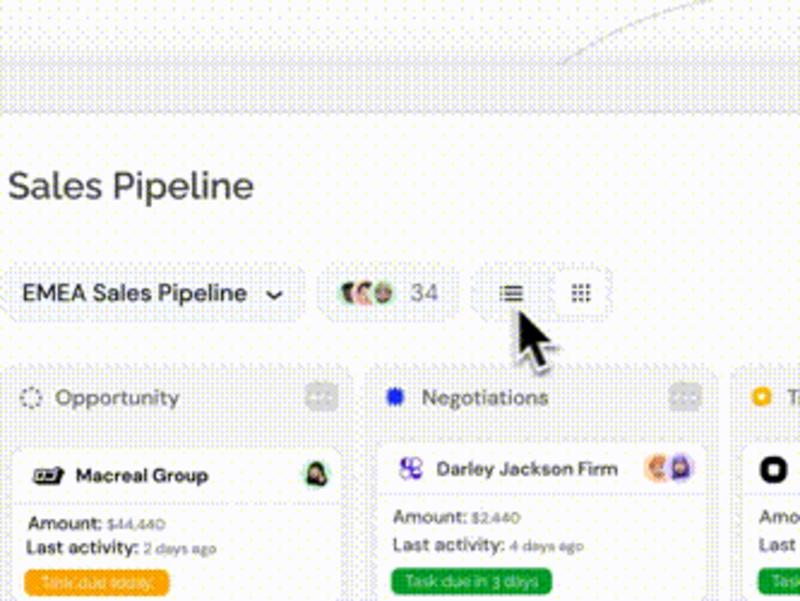The image size is (800, 601).
Task: Click the green Task due in 3 days tag
Action: [x=471, y=581]
